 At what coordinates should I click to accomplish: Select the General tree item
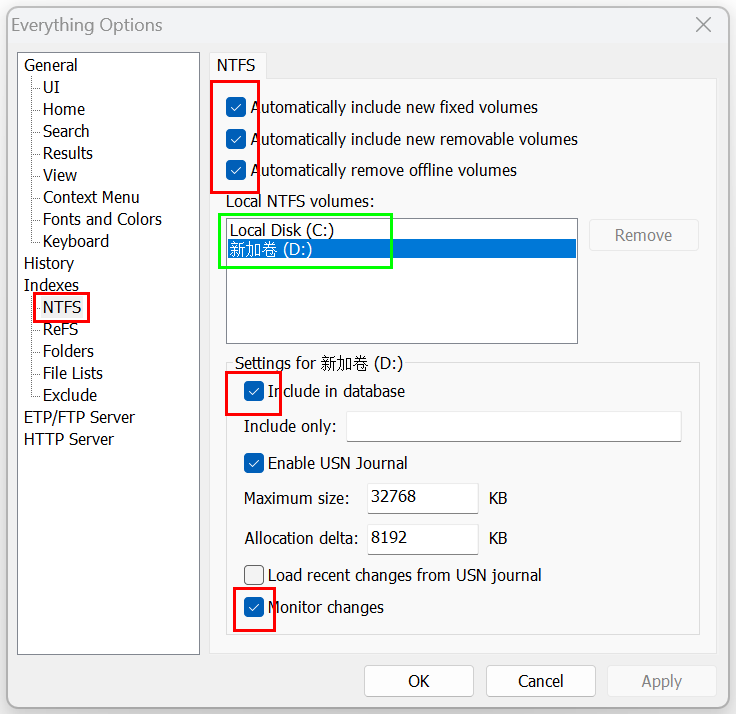(51, 65)
